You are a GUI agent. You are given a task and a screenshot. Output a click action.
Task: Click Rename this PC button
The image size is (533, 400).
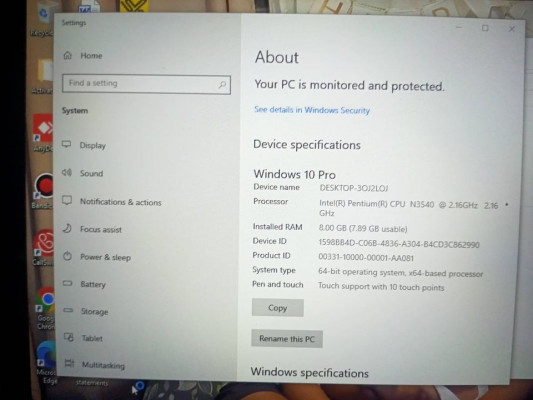pos(287,339)
